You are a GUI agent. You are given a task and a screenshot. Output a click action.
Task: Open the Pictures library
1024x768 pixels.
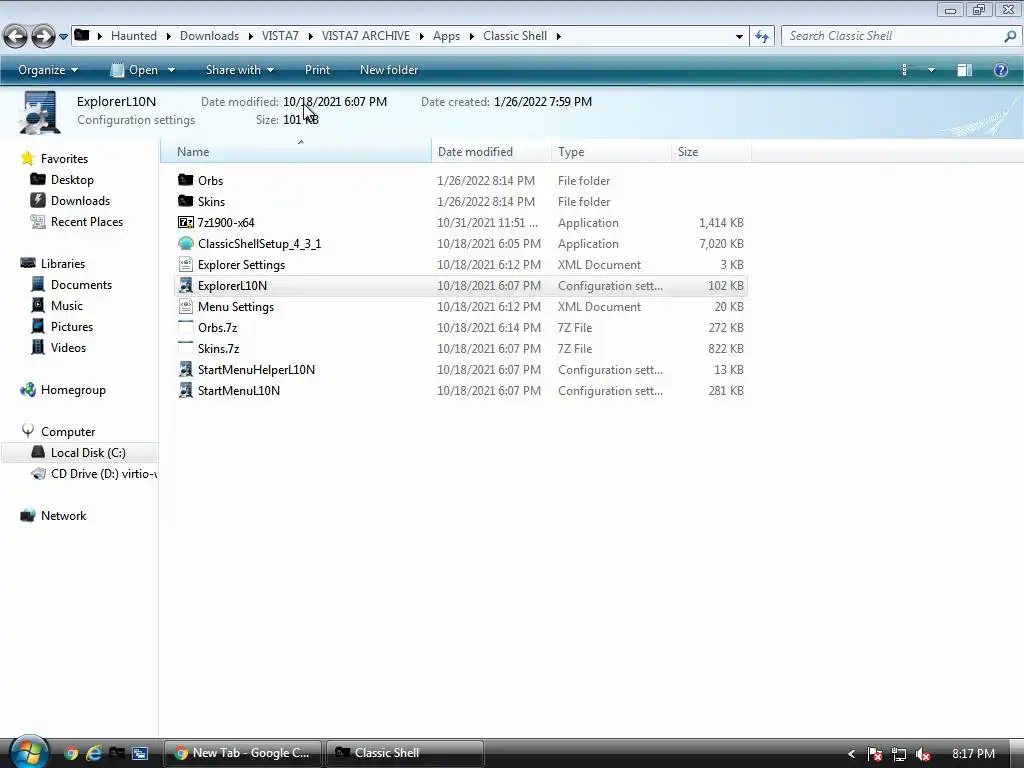pos(72,327)
